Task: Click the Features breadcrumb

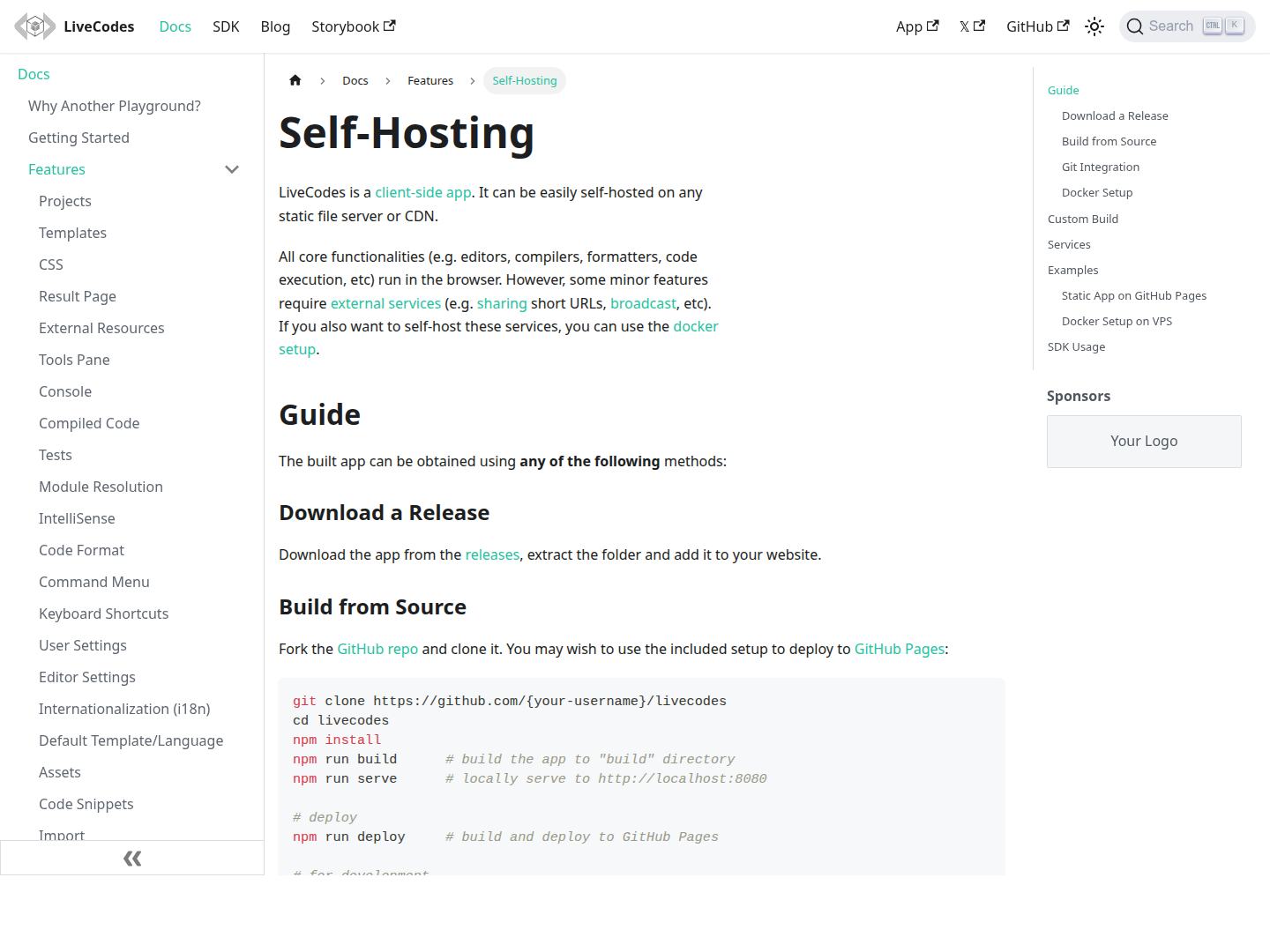Action: click(430, 80)
